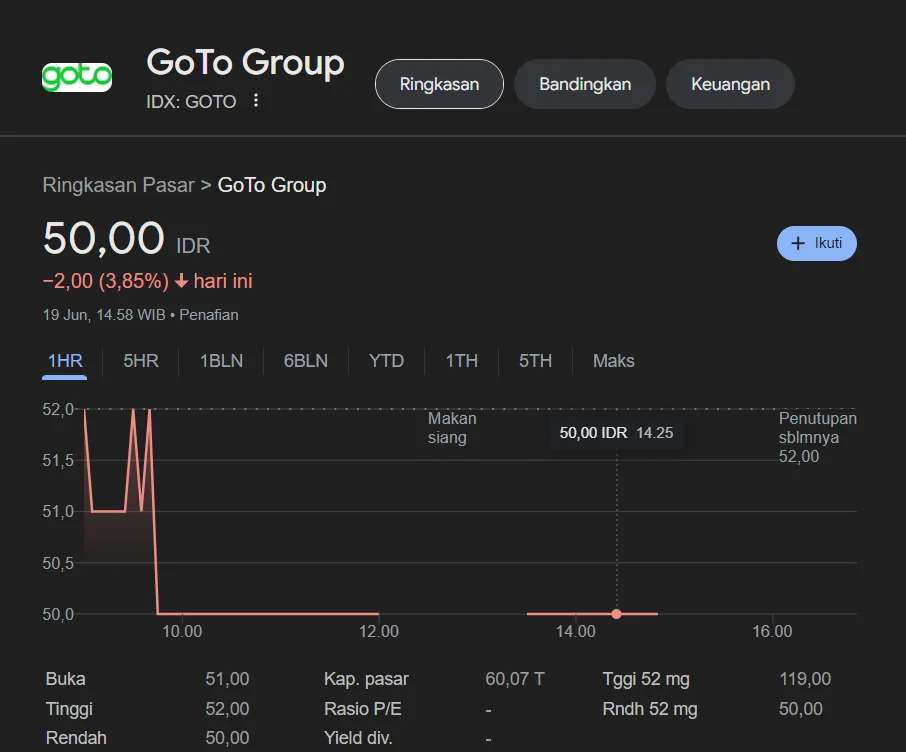Image resolution: width=906 pixels, height=752 pixels.
Task: Click the Kap. pasar value 60,07 T
Action: click(515, 679)
